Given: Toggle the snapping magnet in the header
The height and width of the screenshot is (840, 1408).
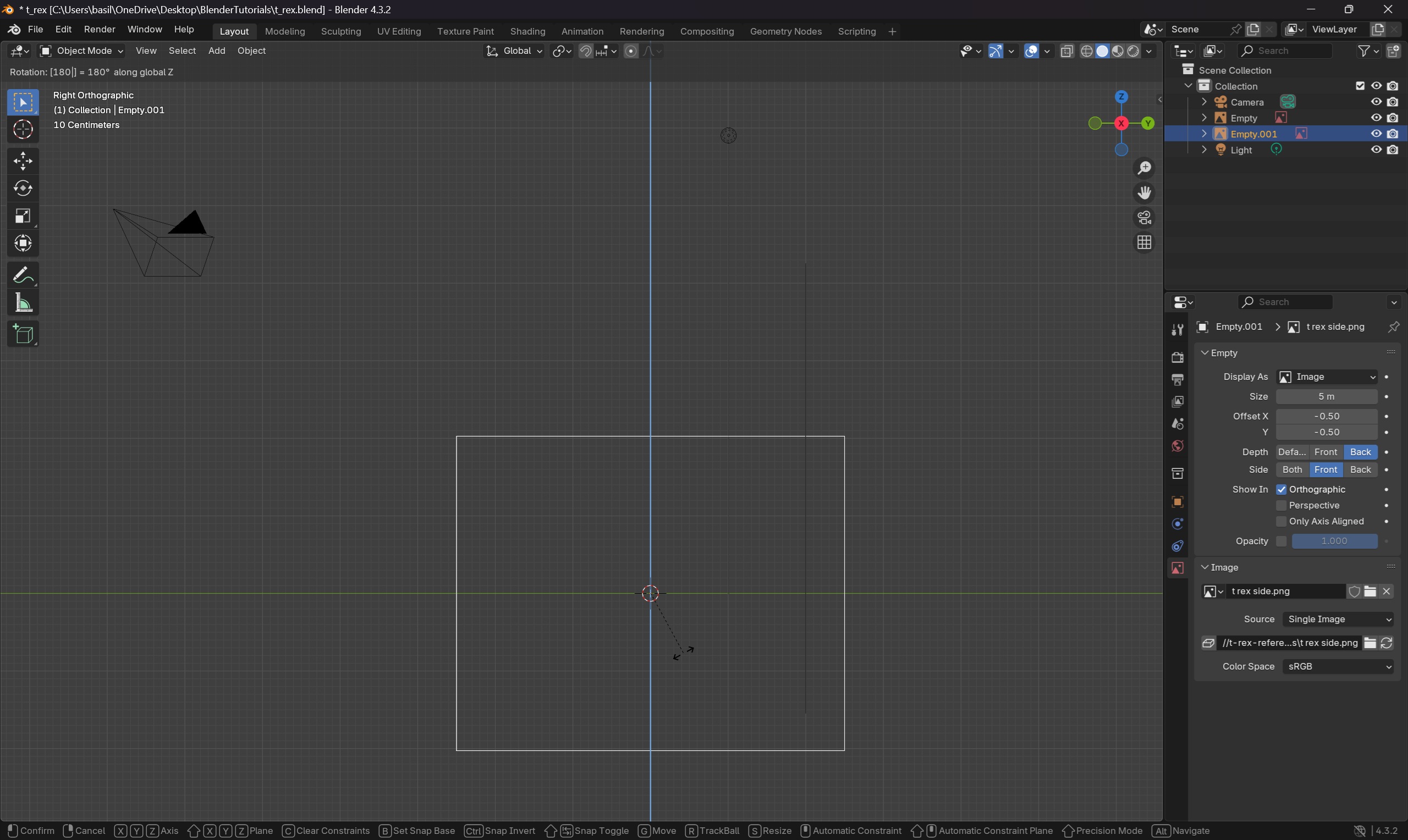Looking at the screenshot, I should 585,51.
